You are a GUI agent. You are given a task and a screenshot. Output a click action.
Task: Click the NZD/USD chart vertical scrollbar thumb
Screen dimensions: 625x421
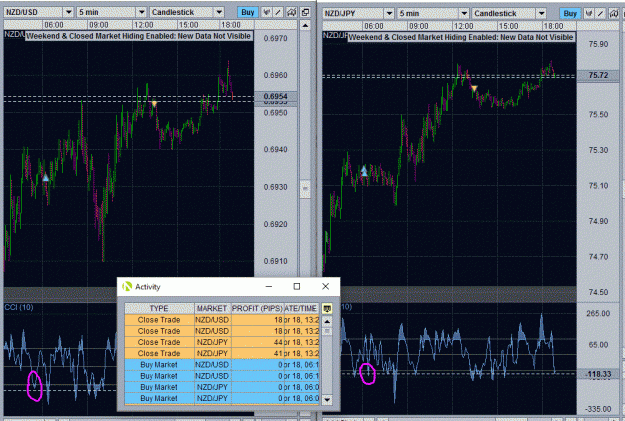pyautogui.click(x=305, y=189)
